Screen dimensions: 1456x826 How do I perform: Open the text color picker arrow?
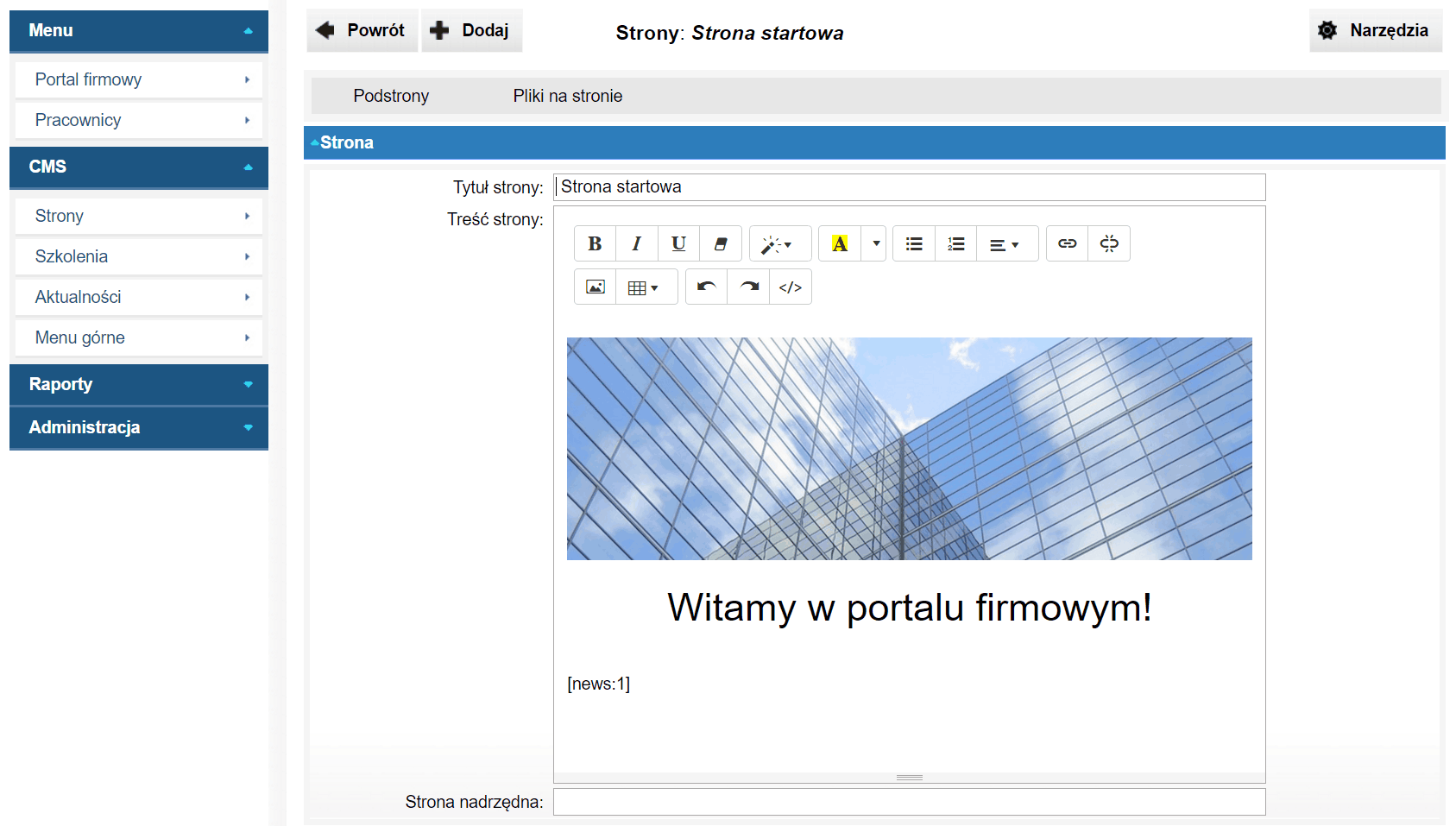pyautogui.click(x=876, y=244)
